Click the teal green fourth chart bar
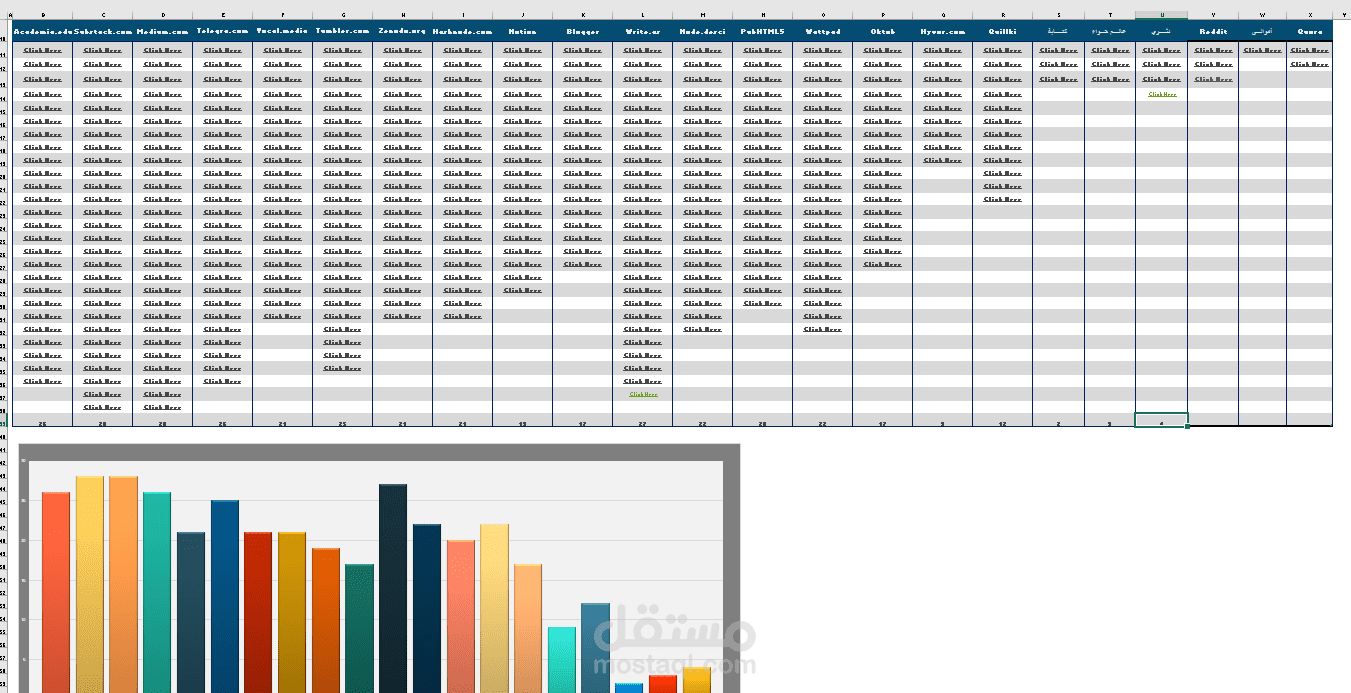The width and height of the screenshot is (1351, 693). (157, 592)
